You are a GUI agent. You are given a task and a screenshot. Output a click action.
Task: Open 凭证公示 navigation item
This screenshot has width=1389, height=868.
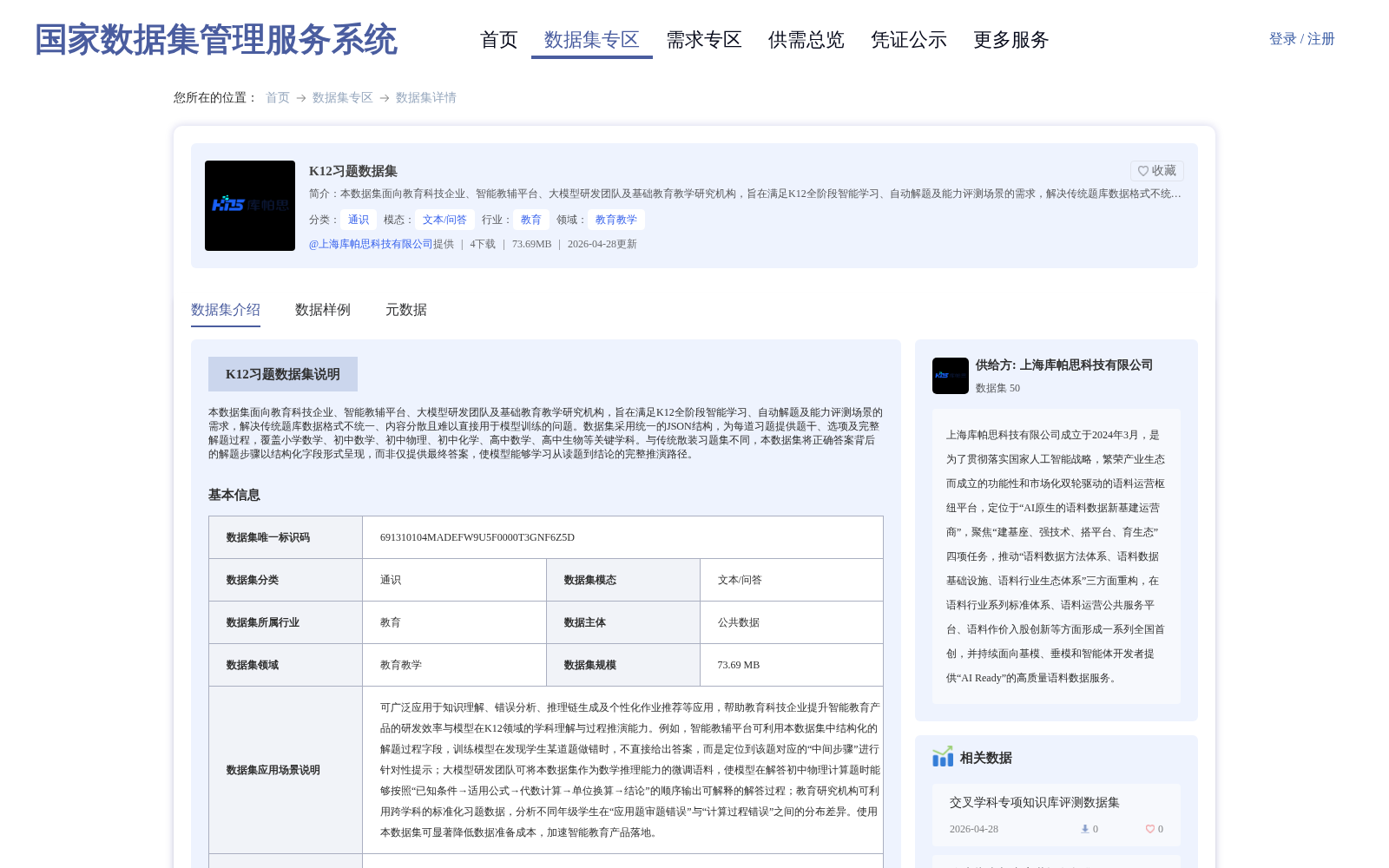[909, 40]
